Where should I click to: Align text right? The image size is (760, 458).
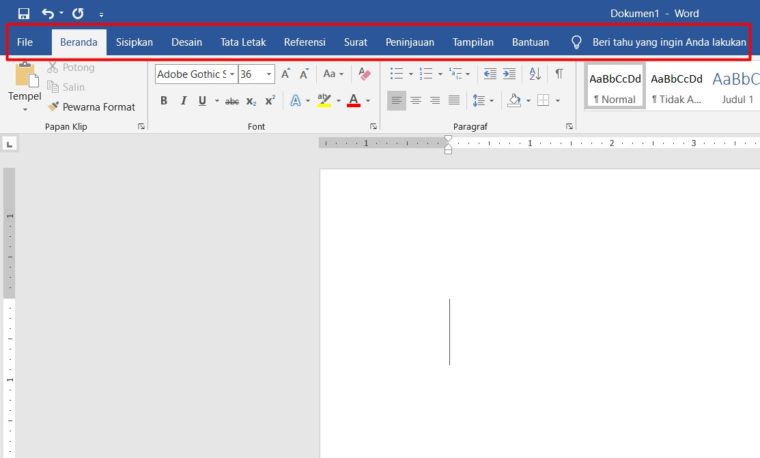[435, 100]
